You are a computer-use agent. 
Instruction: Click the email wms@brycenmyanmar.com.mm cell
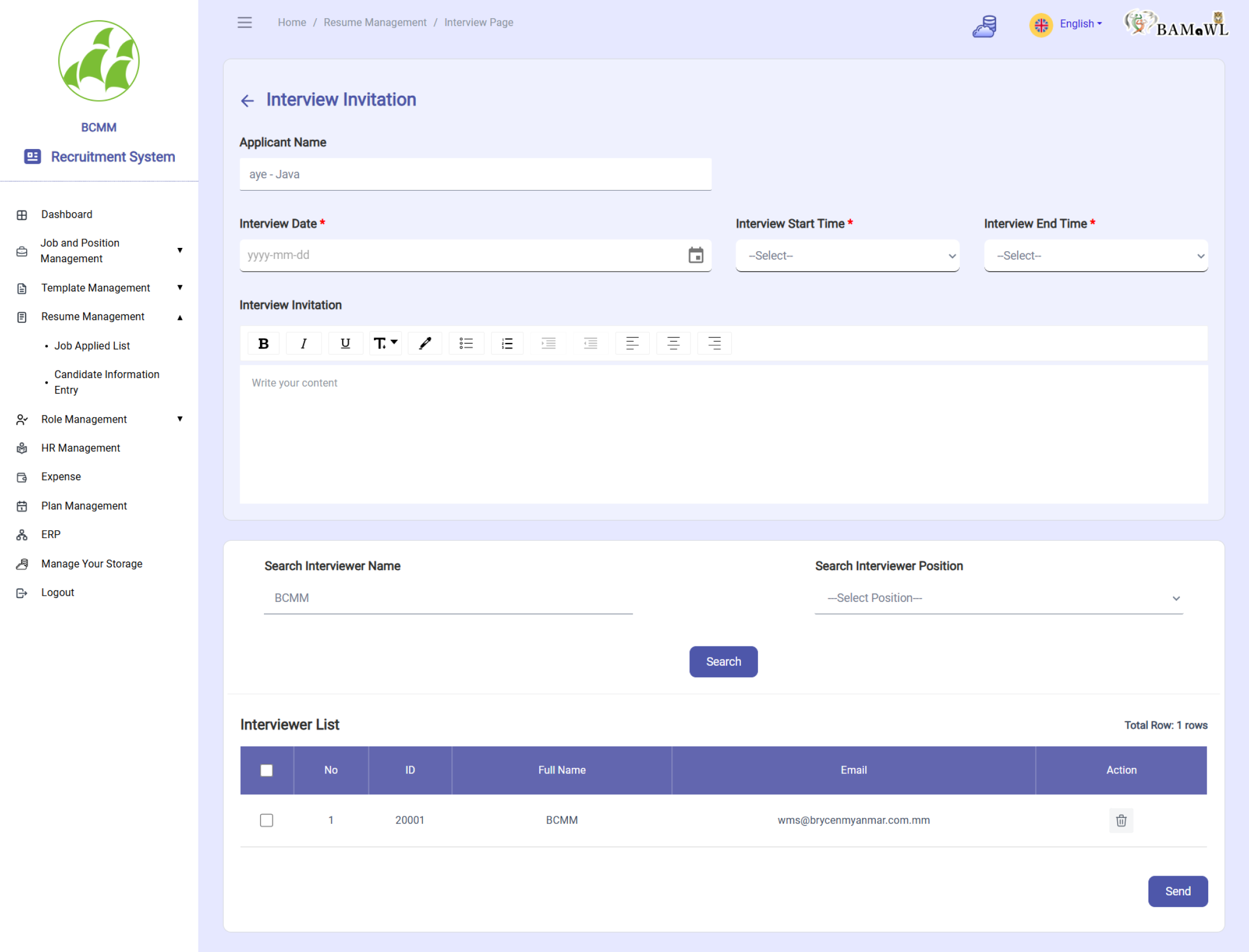pos(853,821)
